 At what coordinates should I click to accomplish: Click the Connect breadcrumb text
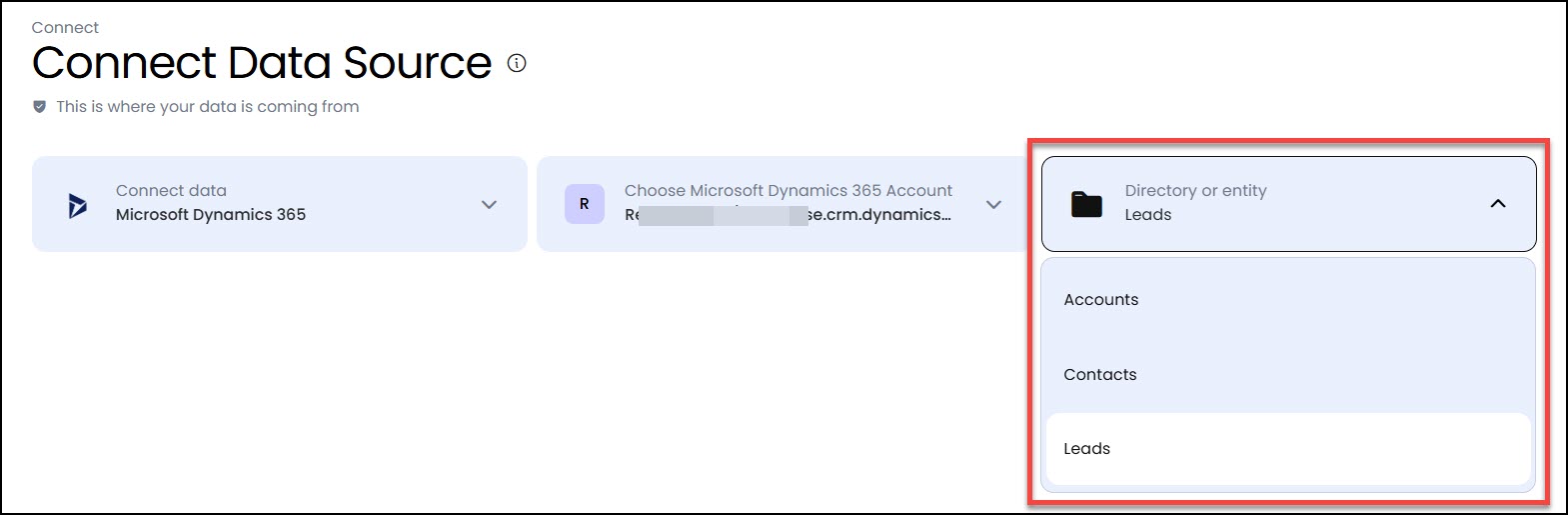point(65,28)
